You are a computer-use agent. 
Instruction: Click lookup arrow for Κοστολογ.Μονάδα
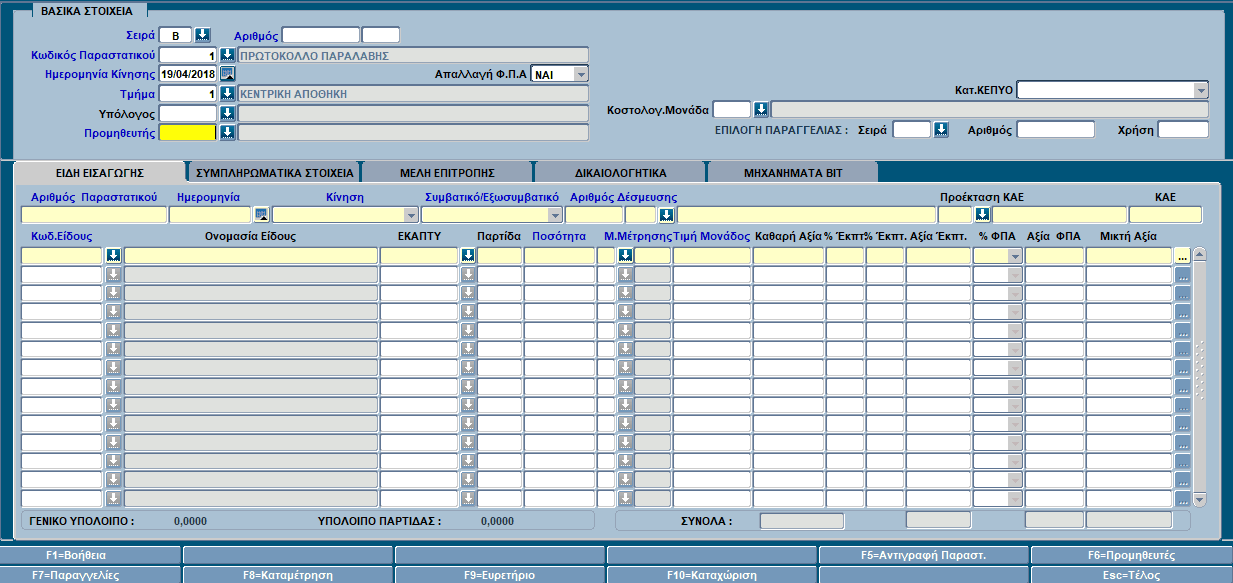[760, 109]
